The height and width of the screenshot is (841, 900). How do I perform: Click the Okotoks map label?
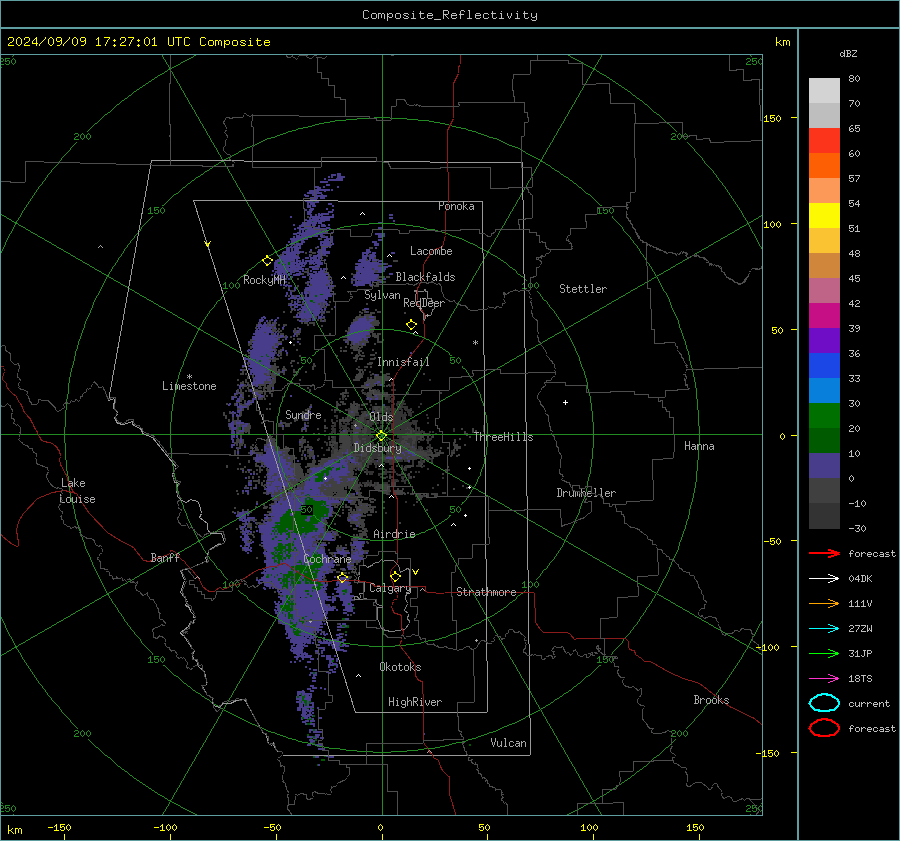pos(400,667)
